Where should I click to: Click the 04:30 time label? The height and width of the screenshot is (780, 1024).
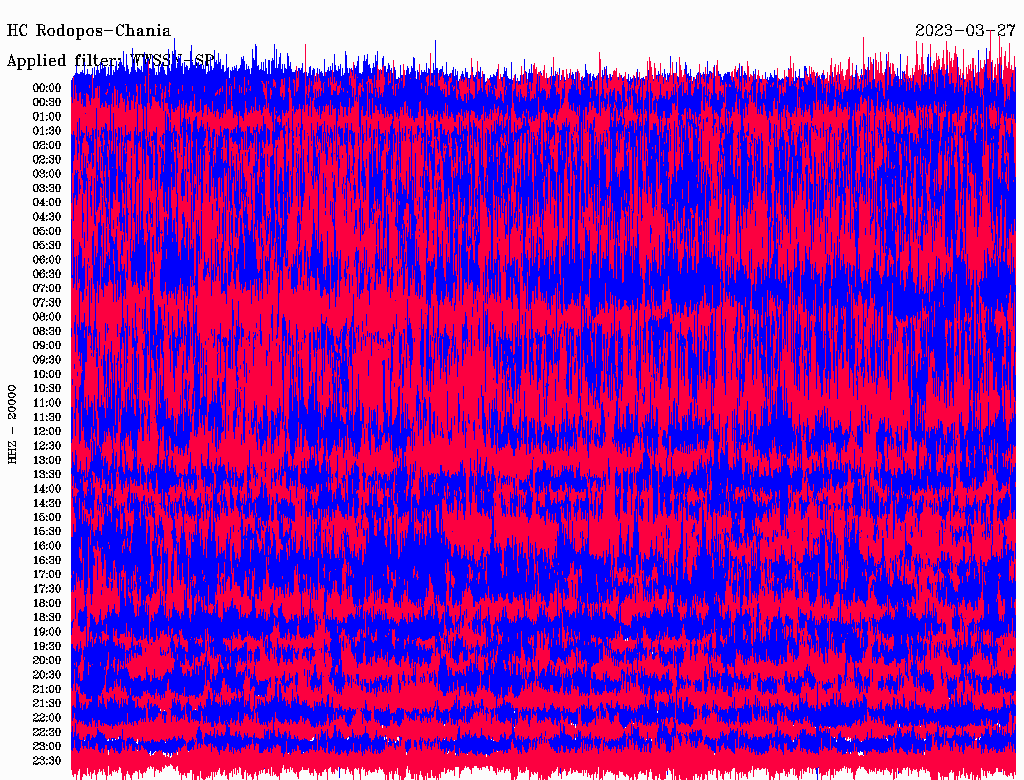[x=47, y=217]
